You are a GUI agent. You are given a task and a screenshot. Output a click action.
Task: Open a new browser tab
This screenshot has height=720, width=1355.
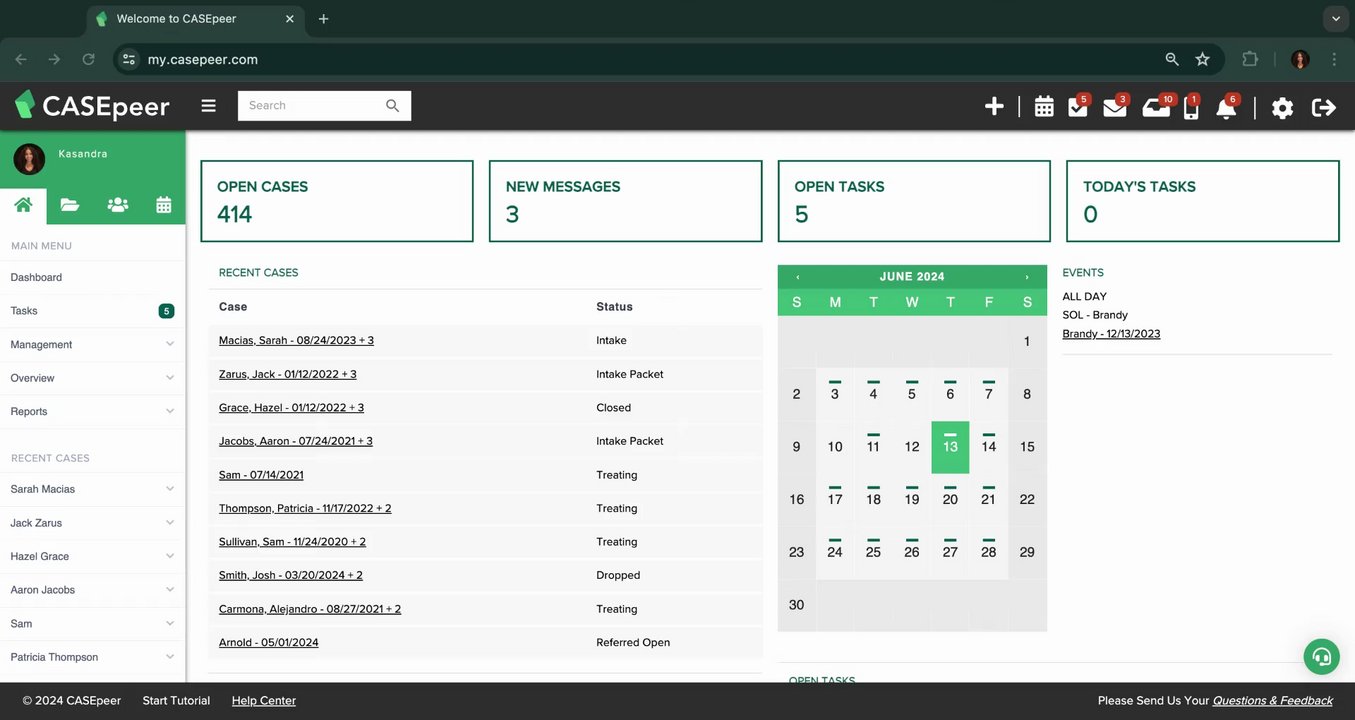(323, 19)
